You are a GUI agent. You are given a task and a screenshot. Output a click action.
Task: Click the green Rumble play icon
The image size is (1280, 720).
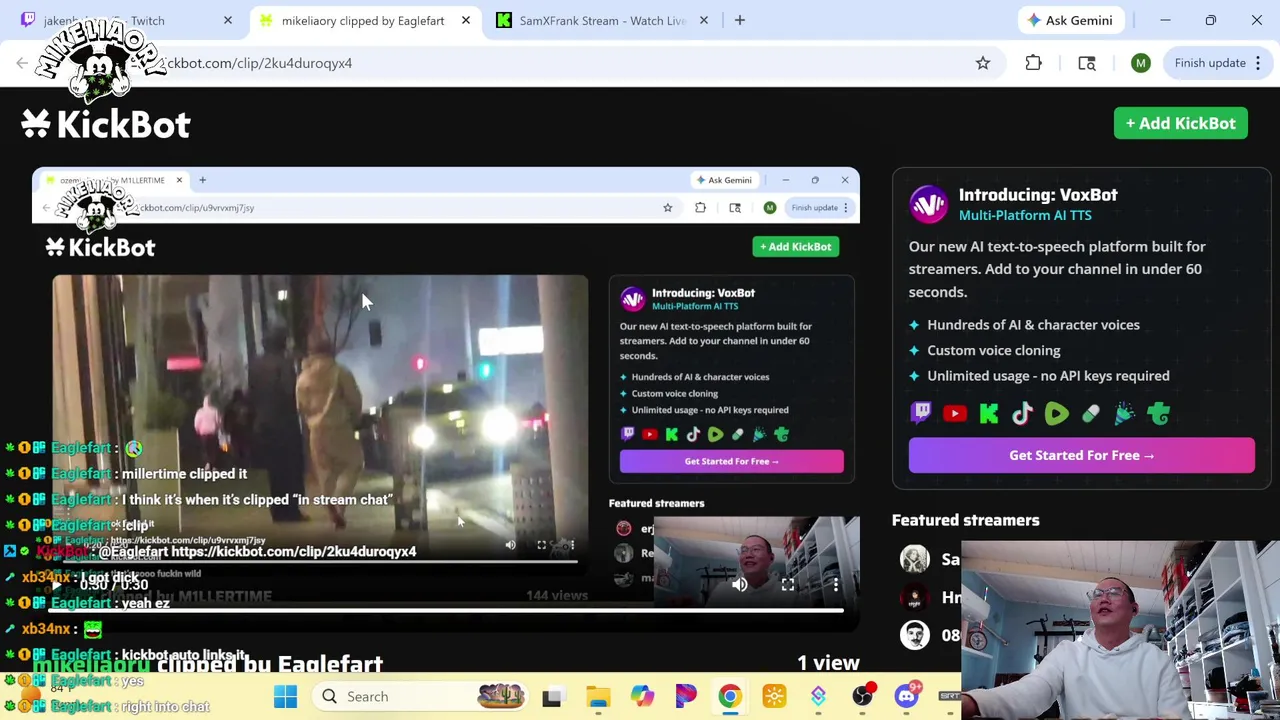click(x=1056, y=413)
